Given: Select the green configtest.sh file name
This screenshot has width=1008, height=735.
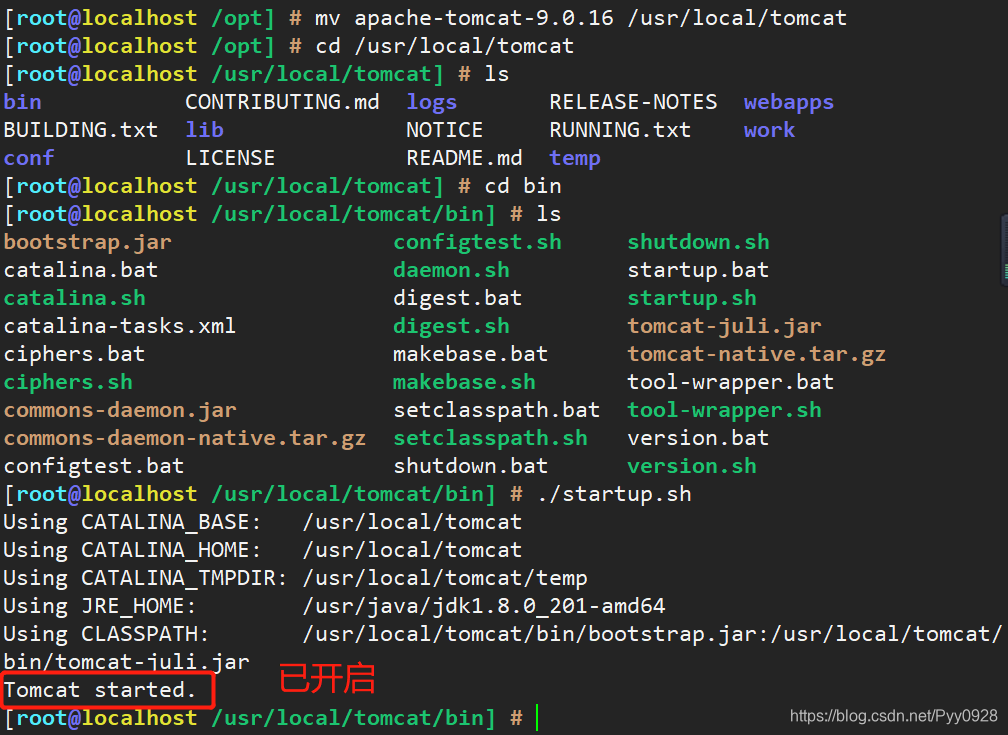Looking at the screenshot, I should (x=477, y=243).
